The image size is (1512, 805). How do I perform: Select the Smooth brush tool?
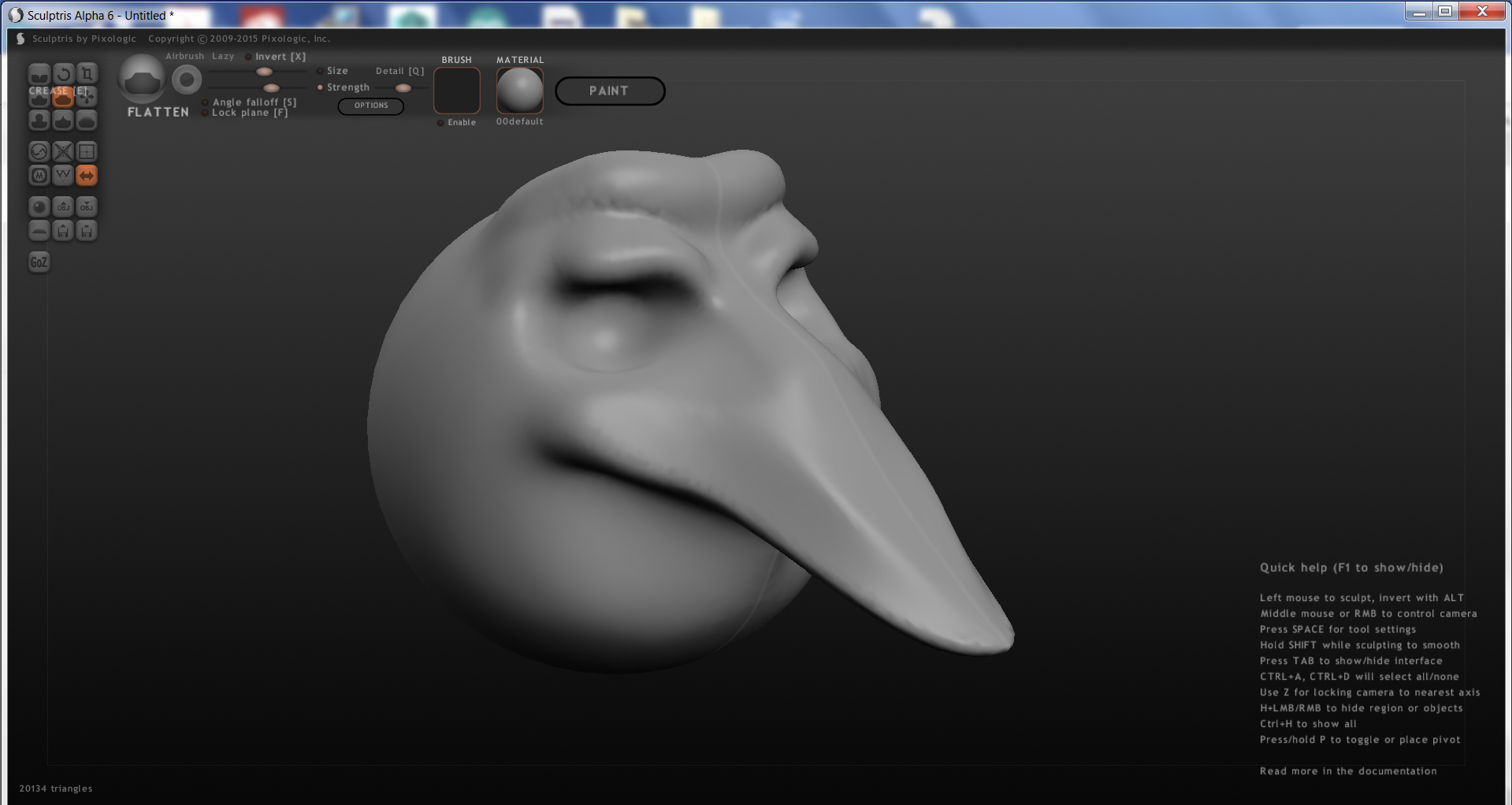pyautogui.click(x=87, y=120)
